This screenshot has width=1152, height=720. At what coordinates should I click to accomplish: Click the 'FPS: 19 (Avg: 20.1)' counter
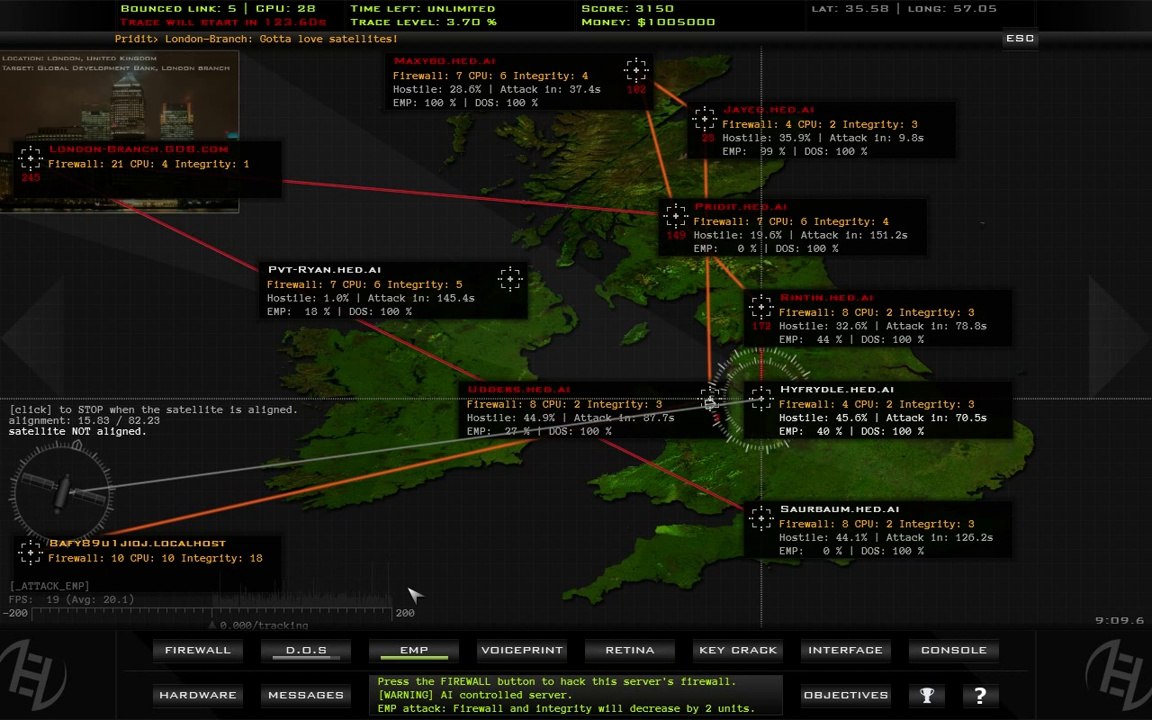click(72, 600)
